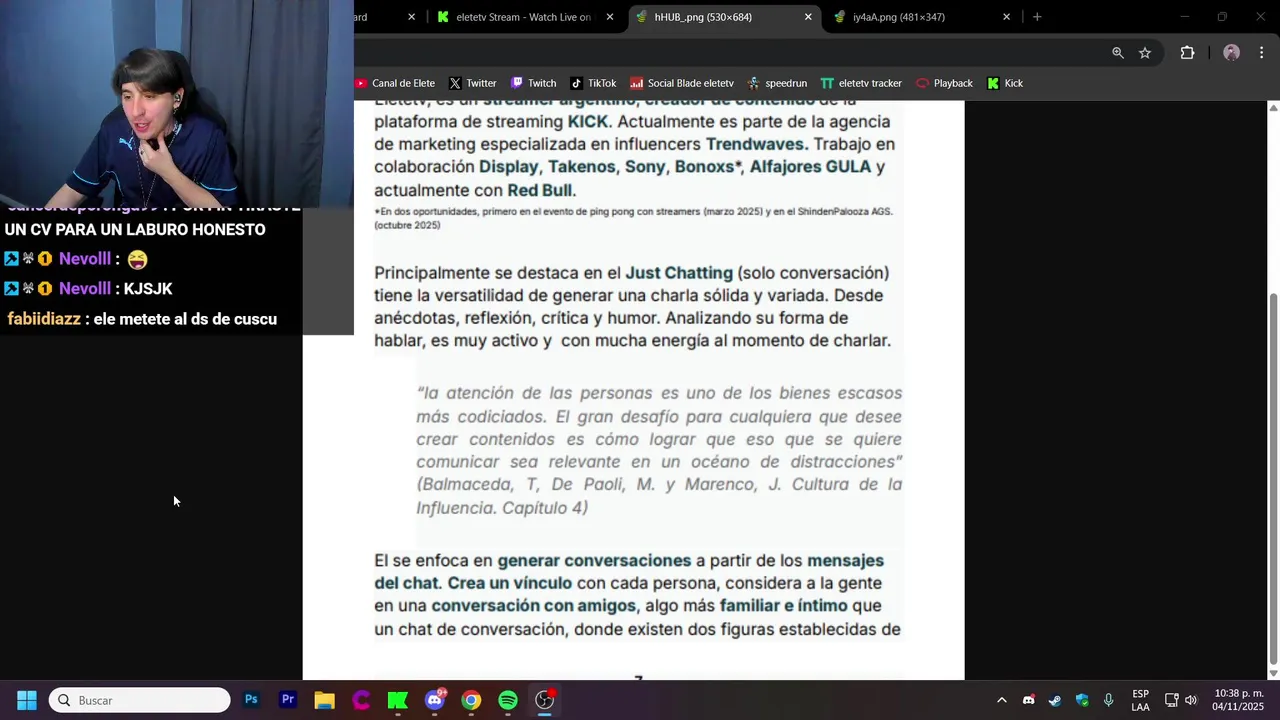
Task: Open the Canal de Elete bookmark
Action: point(395,83)
